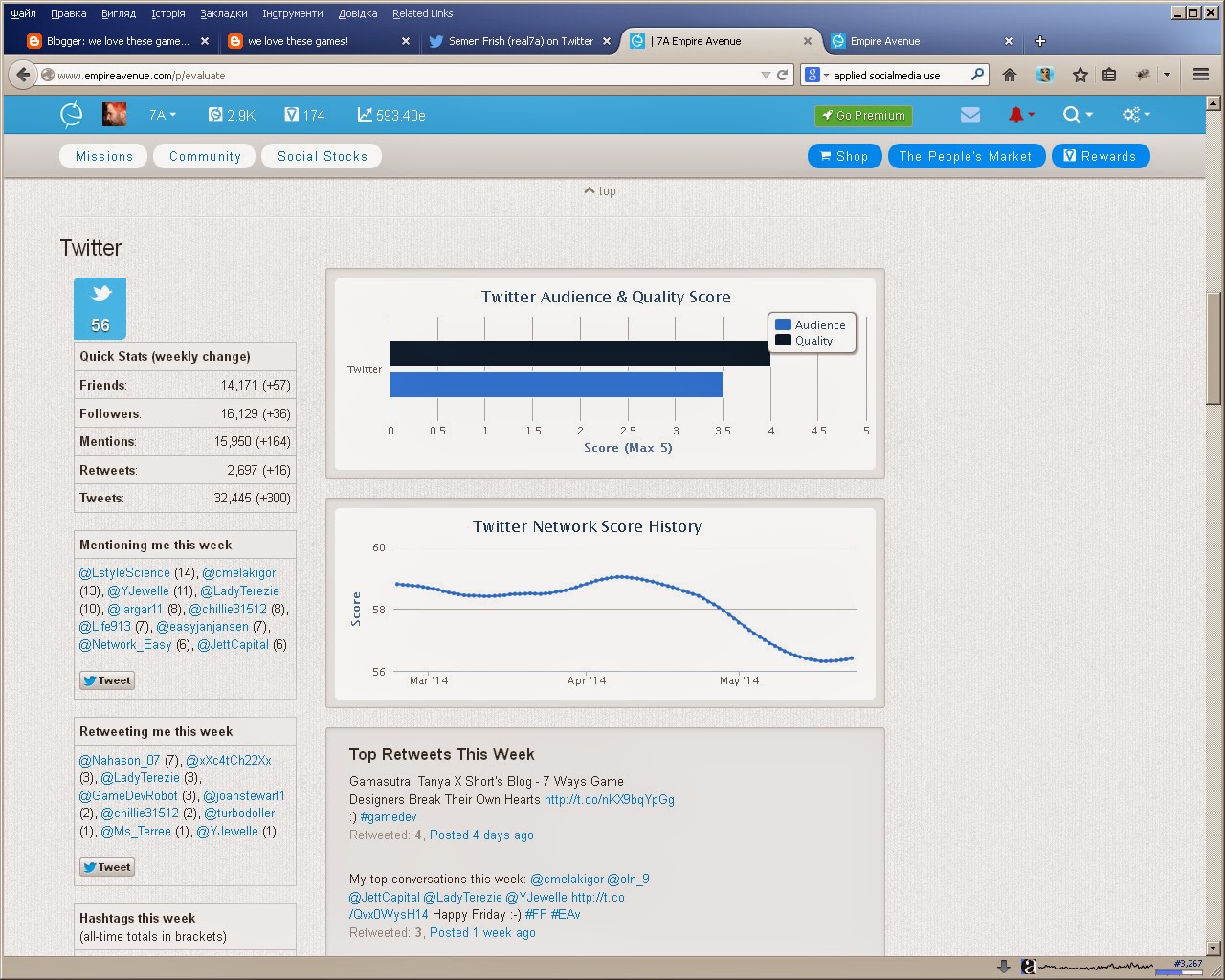The width and height of the screenshot is (1225, 980).
Task: Show the bookmarks list icon
Action: [x=1109, y=75]
